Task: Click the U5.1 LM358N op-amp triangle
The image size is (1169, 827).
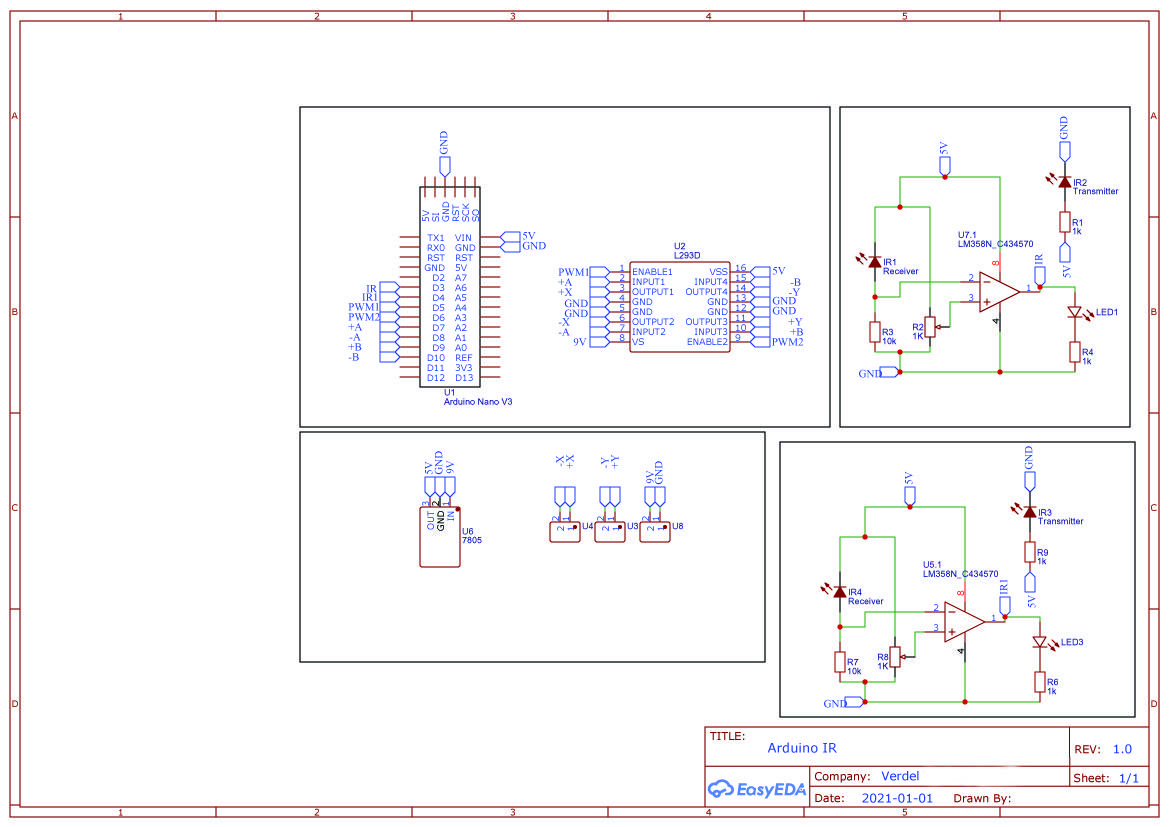Action: click(964, 622)
